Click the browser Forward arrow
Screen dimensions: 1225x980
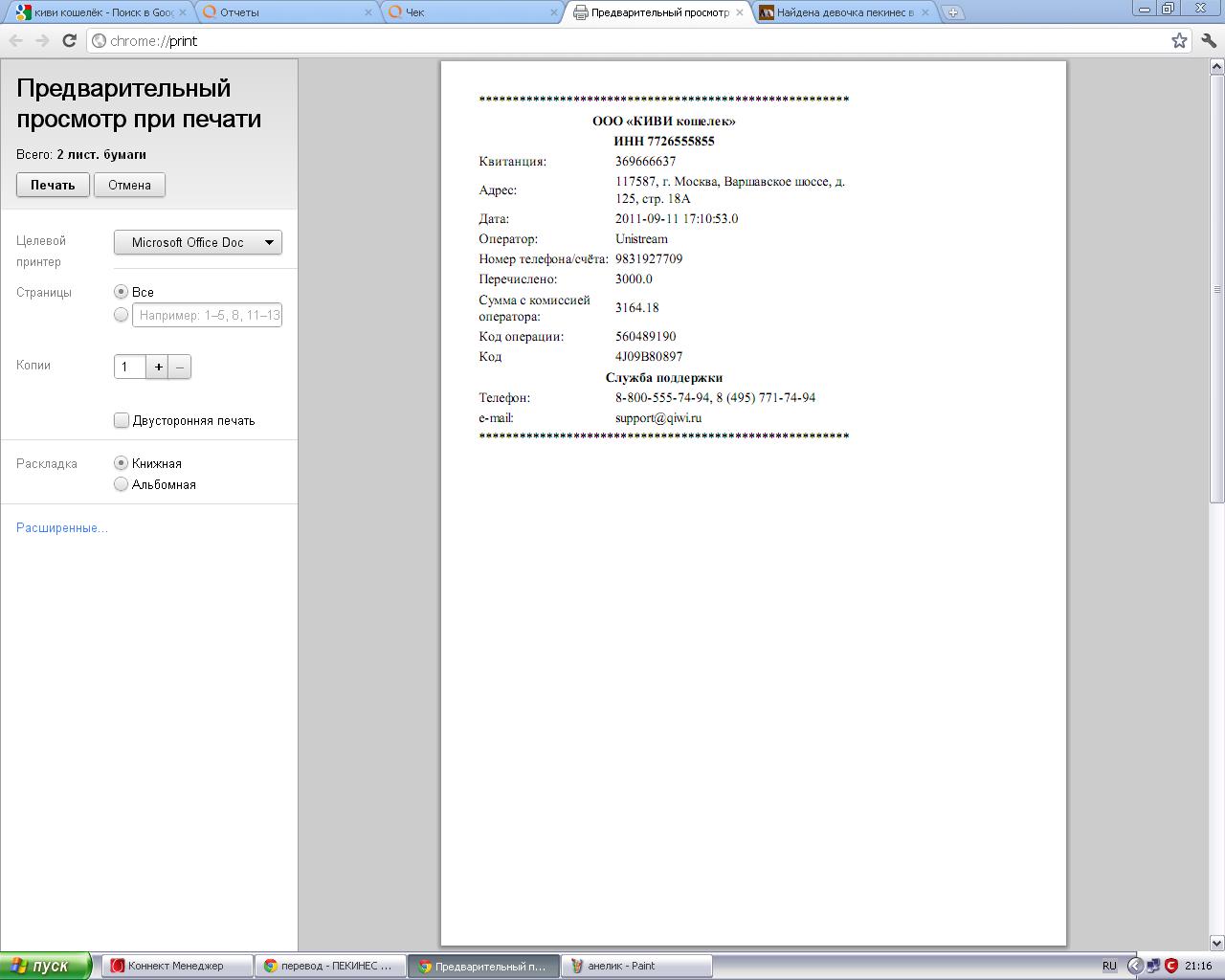42,40
